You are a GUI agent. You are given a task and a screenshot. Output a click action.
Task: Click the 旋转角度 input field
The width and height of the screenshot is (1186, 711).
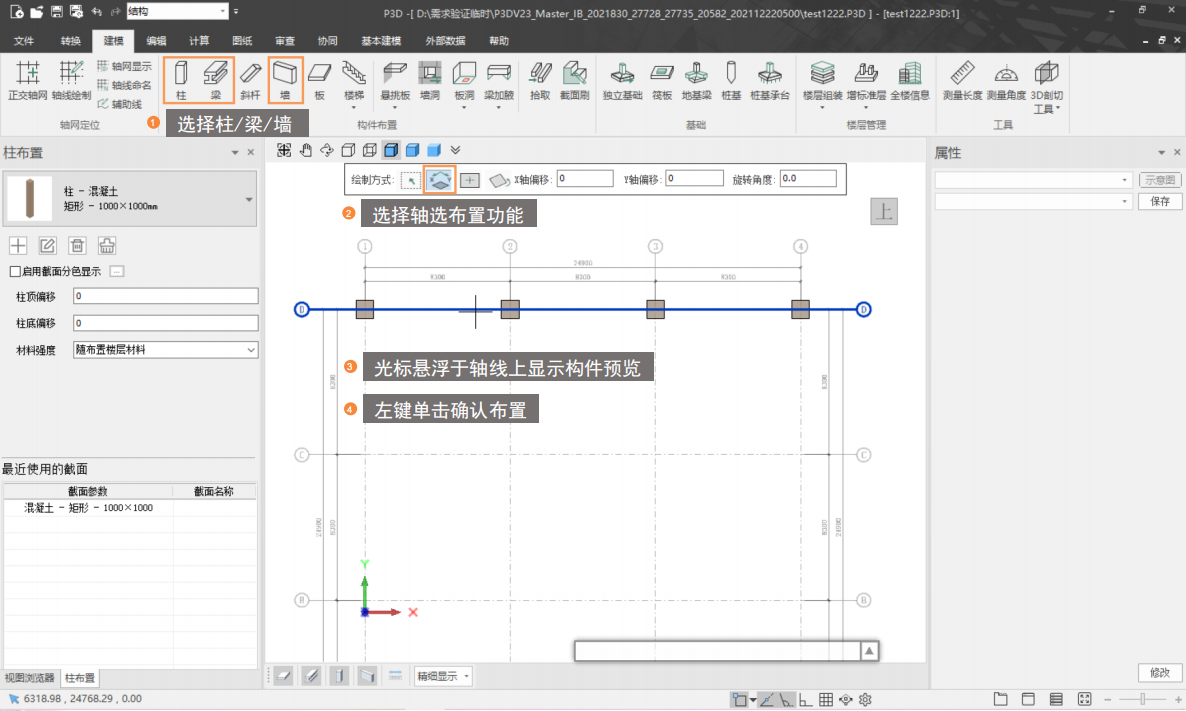tap(808, 178)
